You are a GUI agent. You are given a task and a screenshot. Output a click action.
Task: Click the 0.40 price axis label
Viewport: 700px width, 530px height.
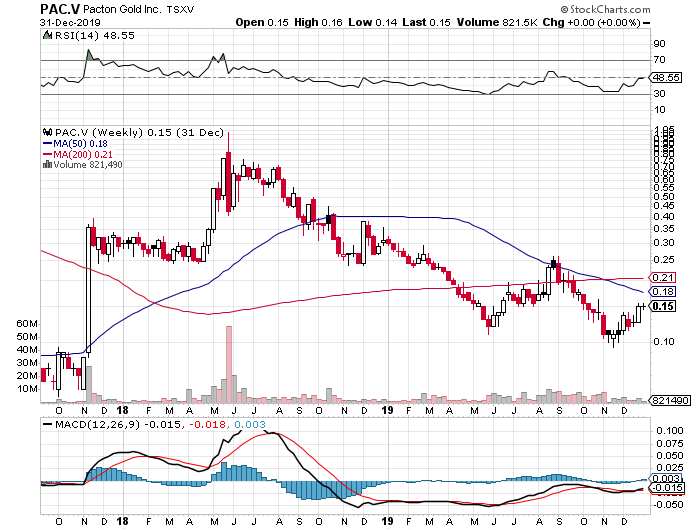point(664,217)
